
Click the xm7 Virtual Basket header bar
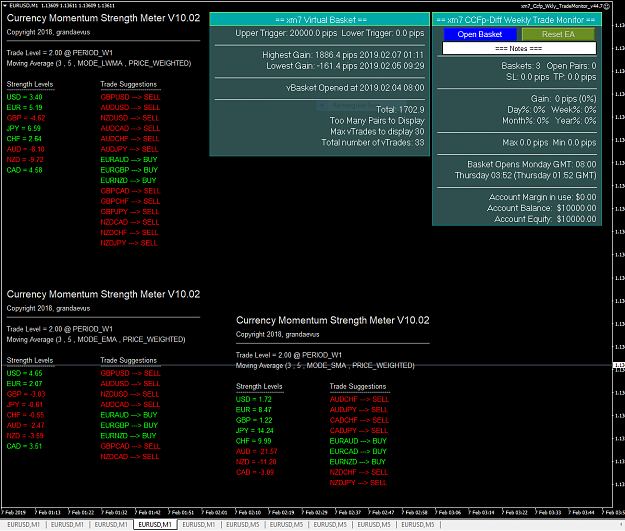320,20
